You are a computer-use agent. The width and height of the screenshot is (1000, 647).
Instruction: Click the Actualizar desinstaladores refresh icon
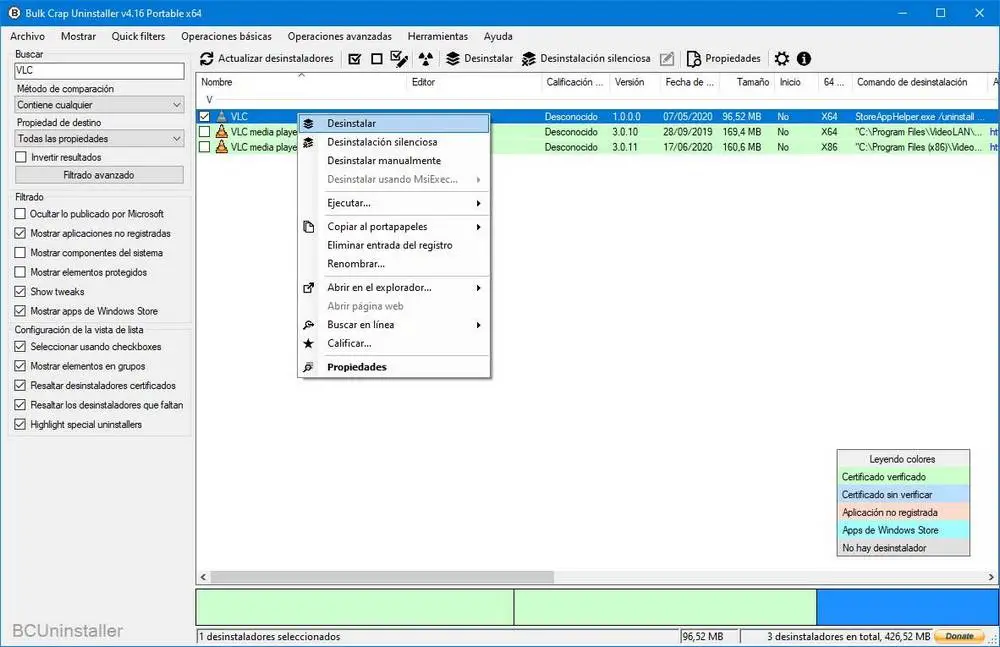207,59
